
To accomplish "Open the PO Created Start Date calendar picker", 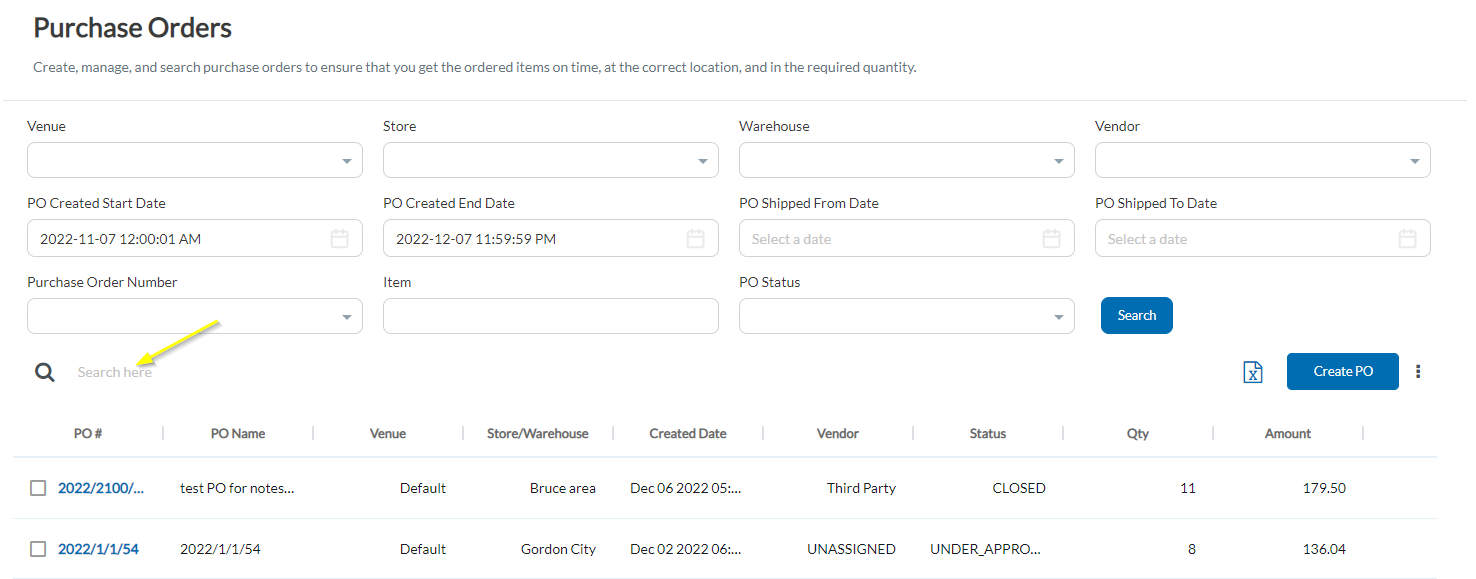I will coord(339,238).
